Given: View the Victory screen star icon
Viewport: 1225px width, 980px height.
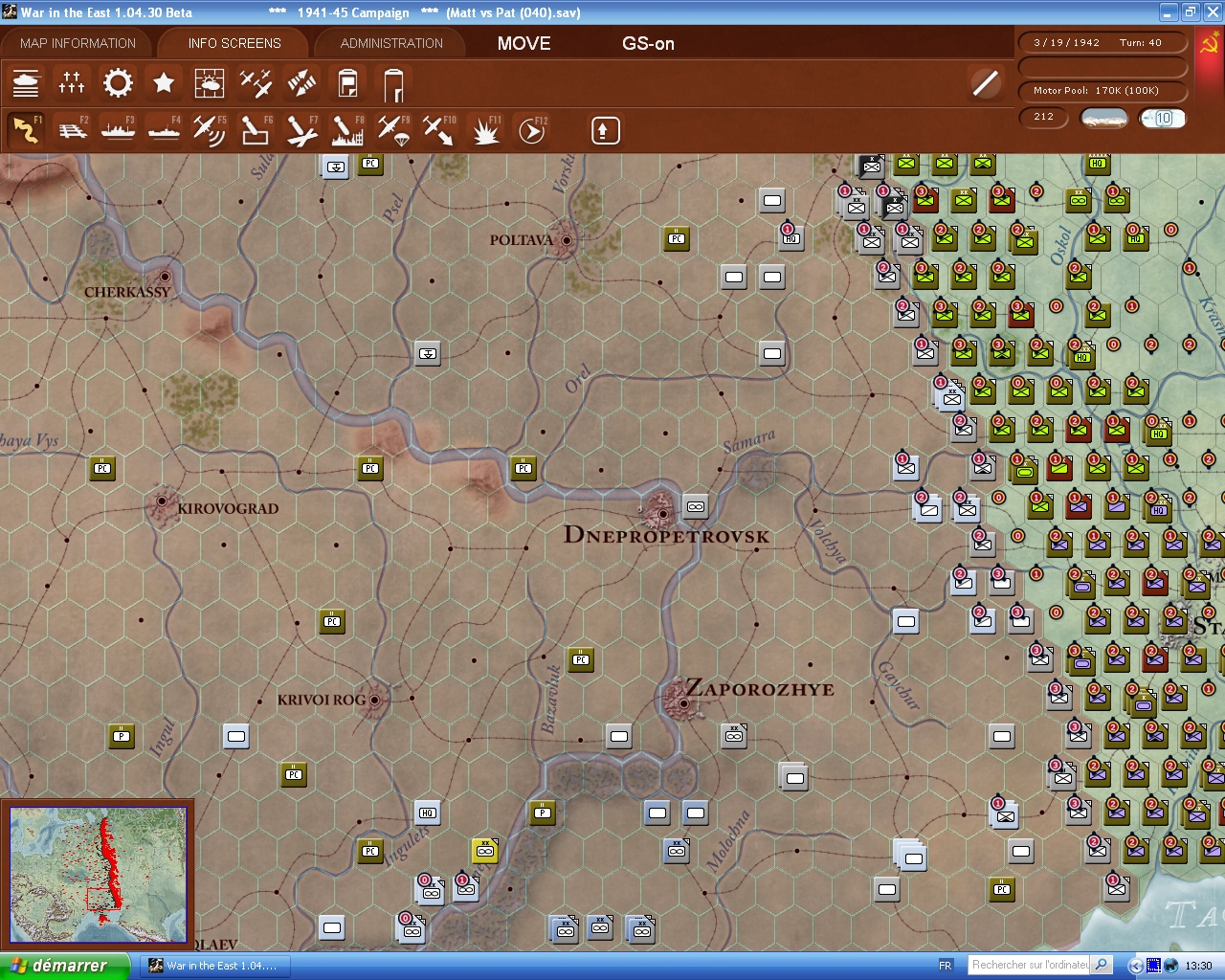Looking at the screenshot, I should coord(164,83).
